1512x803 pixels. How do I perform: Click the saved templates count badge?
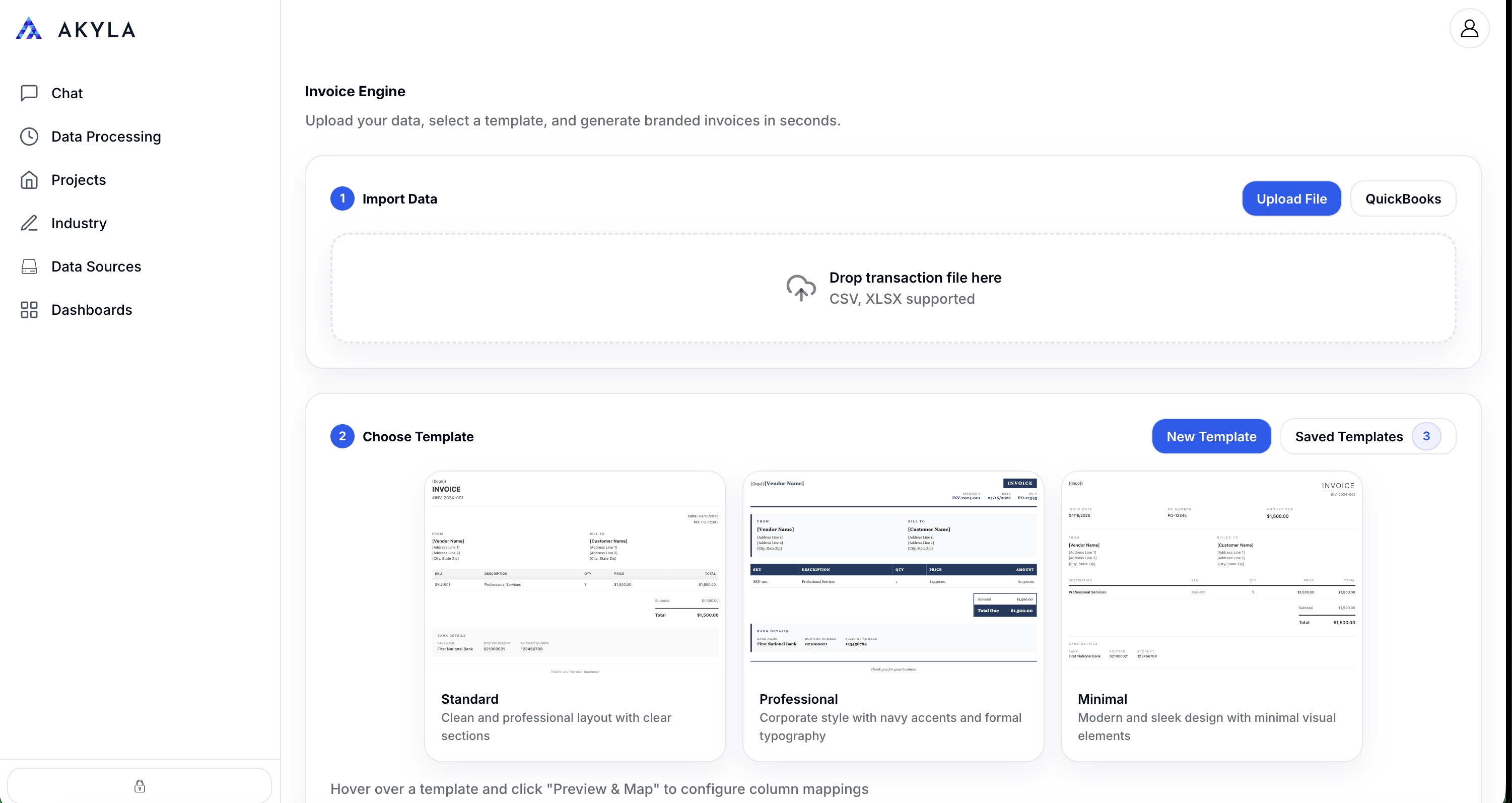point(1427,436)
